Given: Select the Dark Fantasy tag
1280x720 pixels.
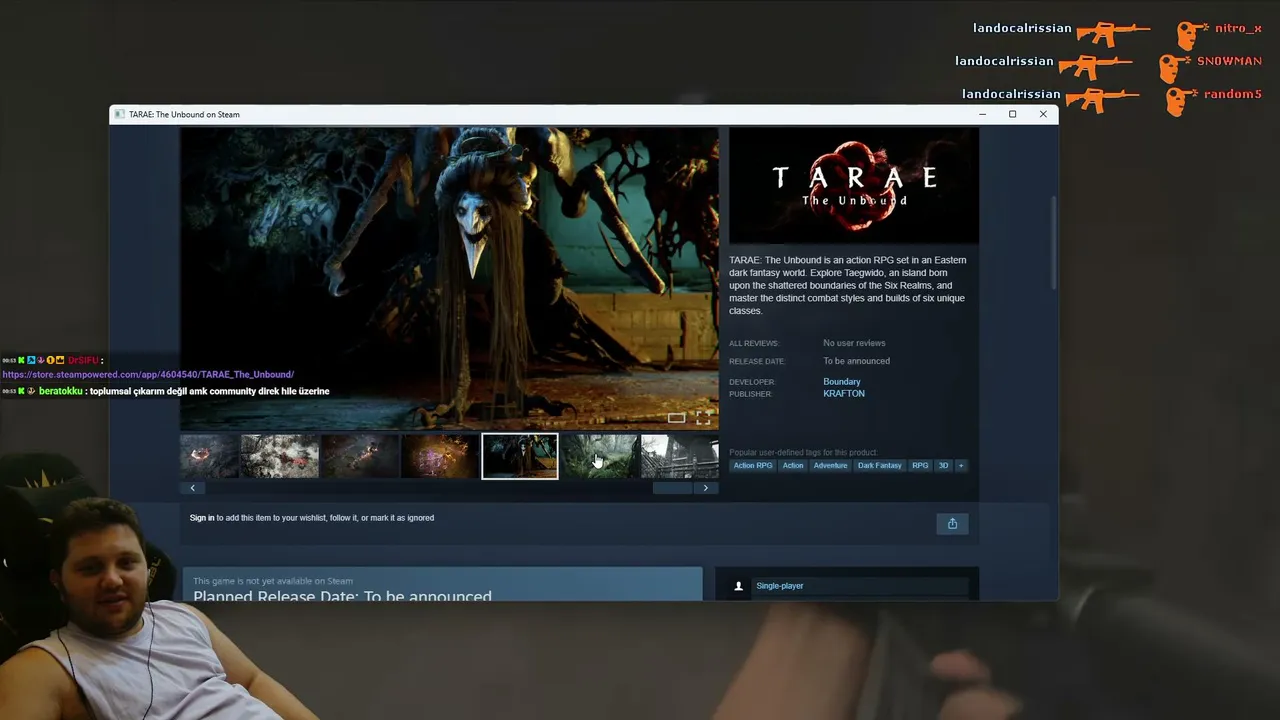Looking at the screenshot, I should [880, 465].
